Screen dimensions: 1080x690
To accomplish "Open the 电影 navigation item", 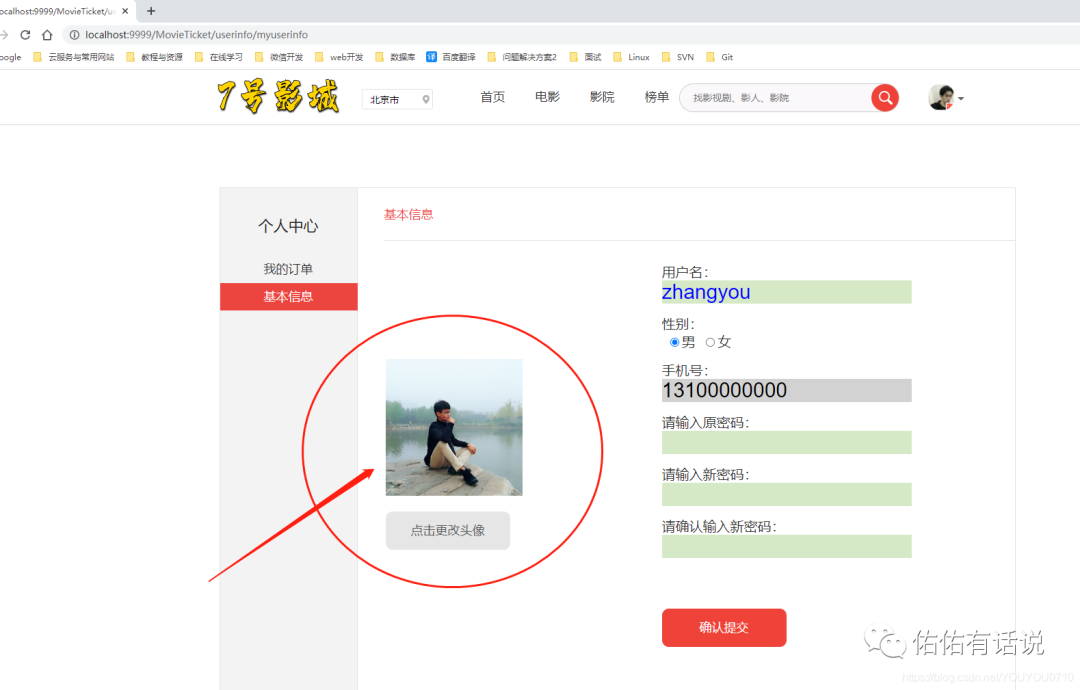I will click(548, 97).
